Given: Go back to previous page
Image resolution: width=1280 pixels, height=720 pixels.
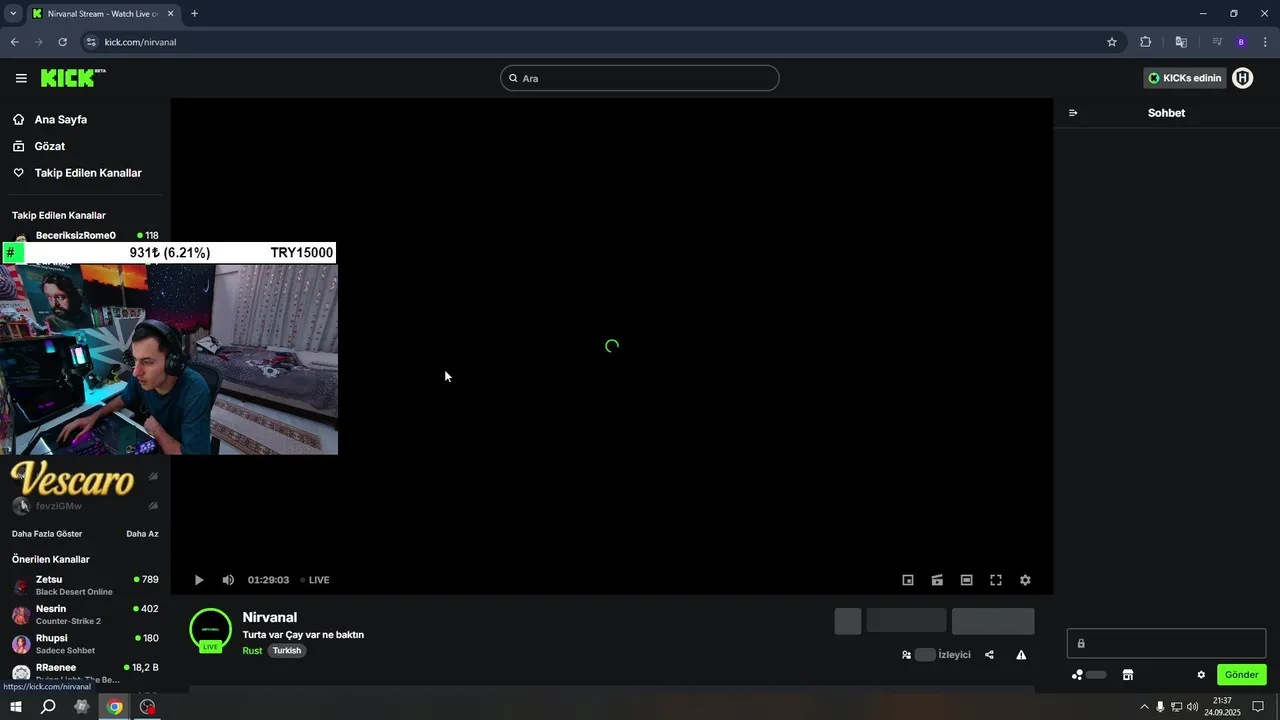Looking at the screenshot, I should (x=14, y=42).
